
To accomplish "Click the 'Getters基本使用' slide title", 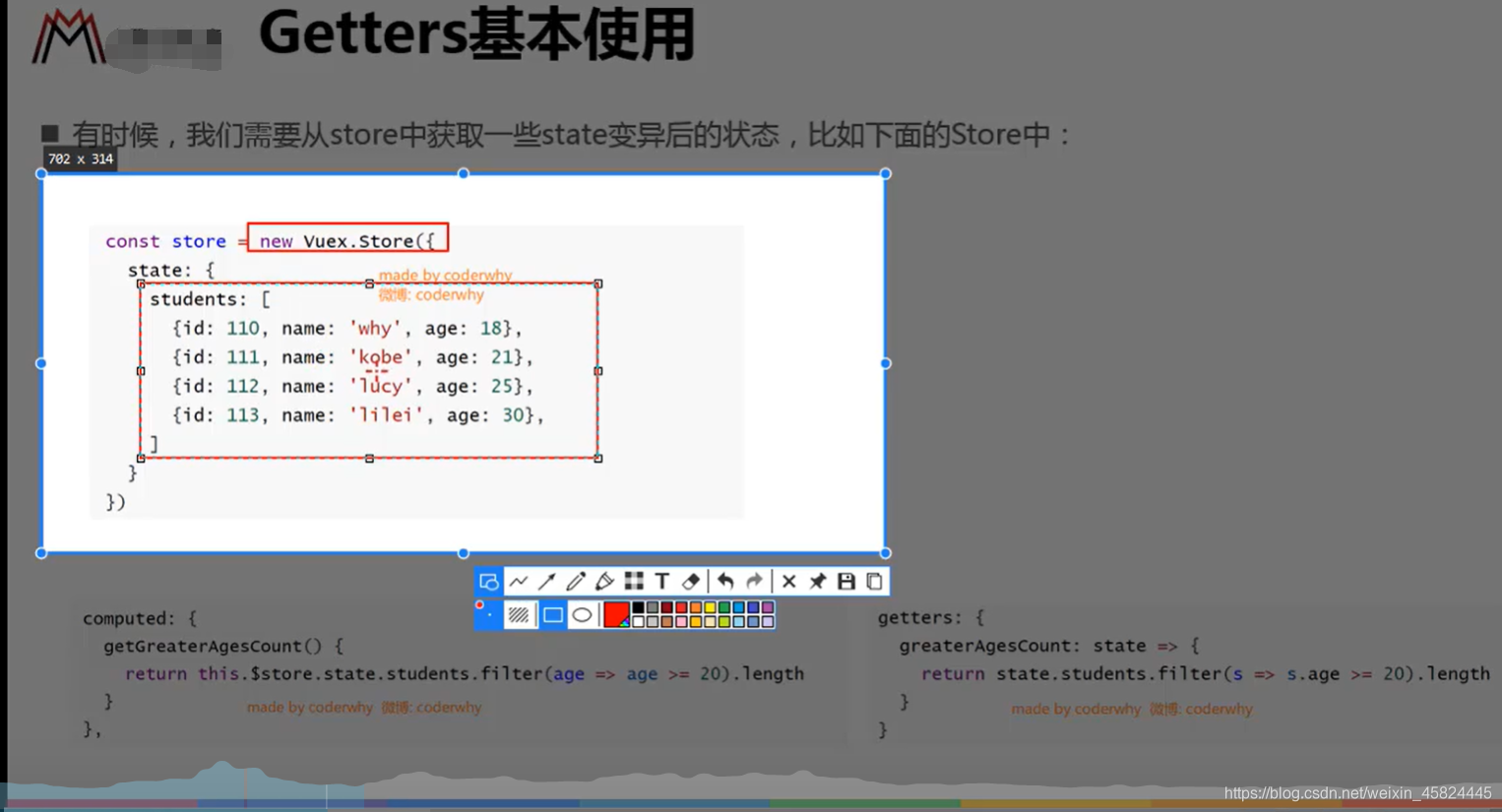I will click(x=477, y=33).
